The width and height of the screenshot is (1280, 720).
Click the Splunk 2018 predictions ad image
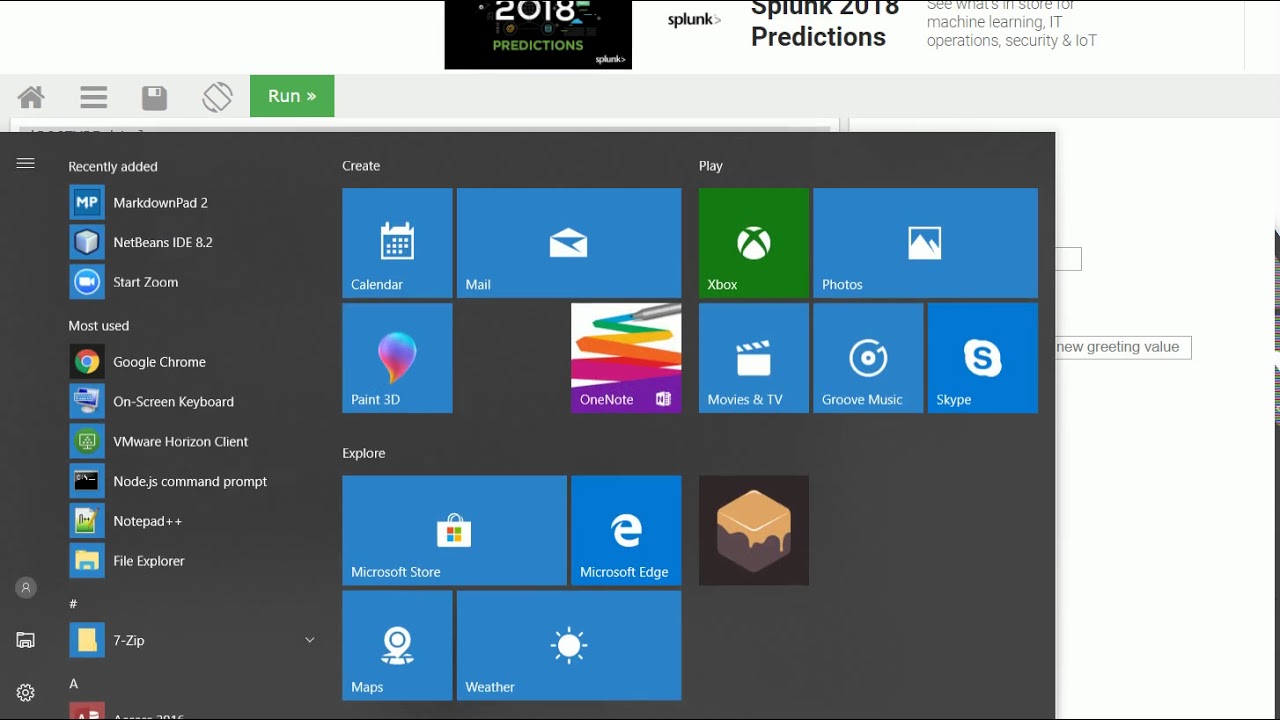coord(538,34)
